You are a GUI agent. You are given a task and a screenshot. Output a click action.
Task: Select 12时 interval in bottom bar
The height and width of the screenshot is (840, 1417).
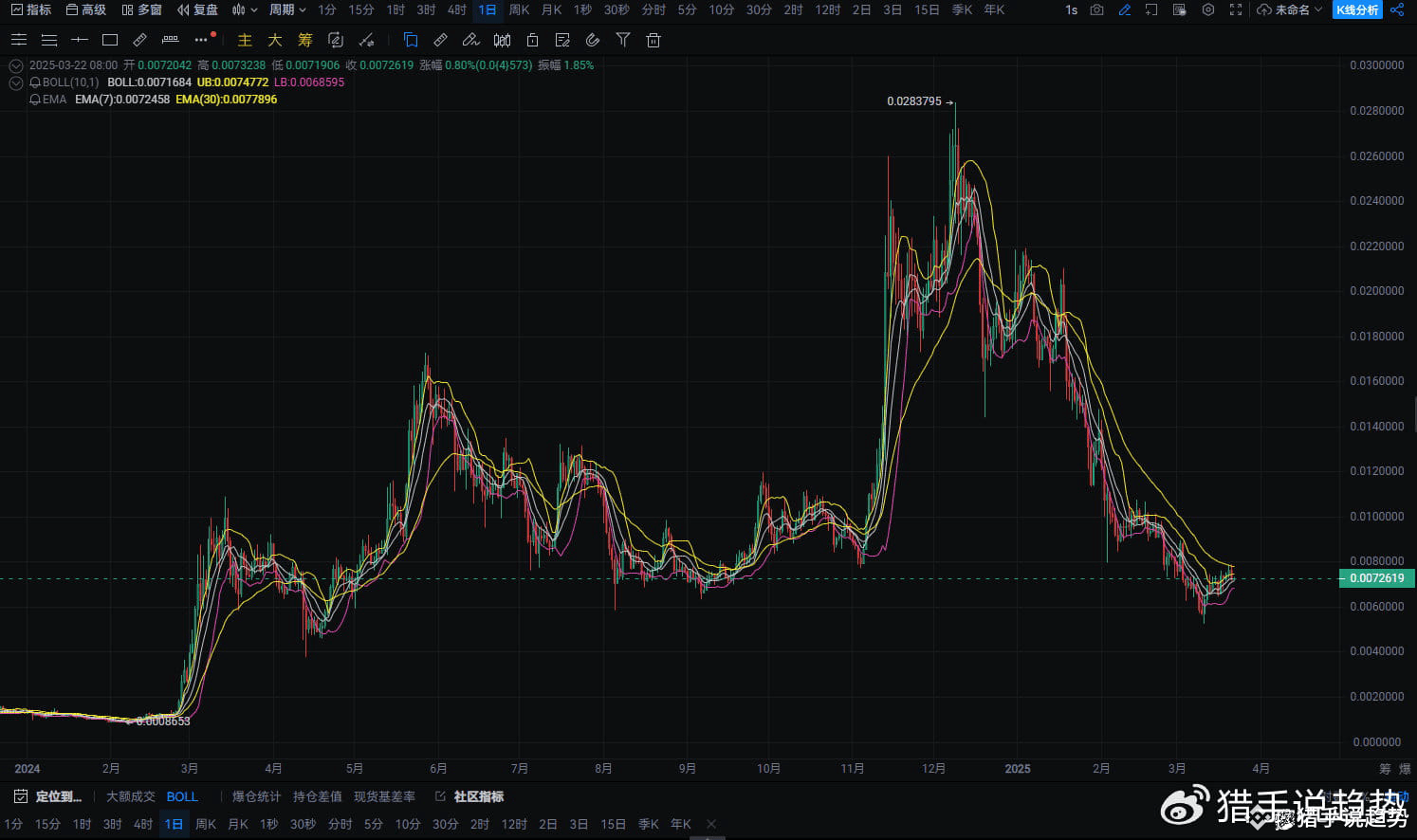tap(514, 824)
